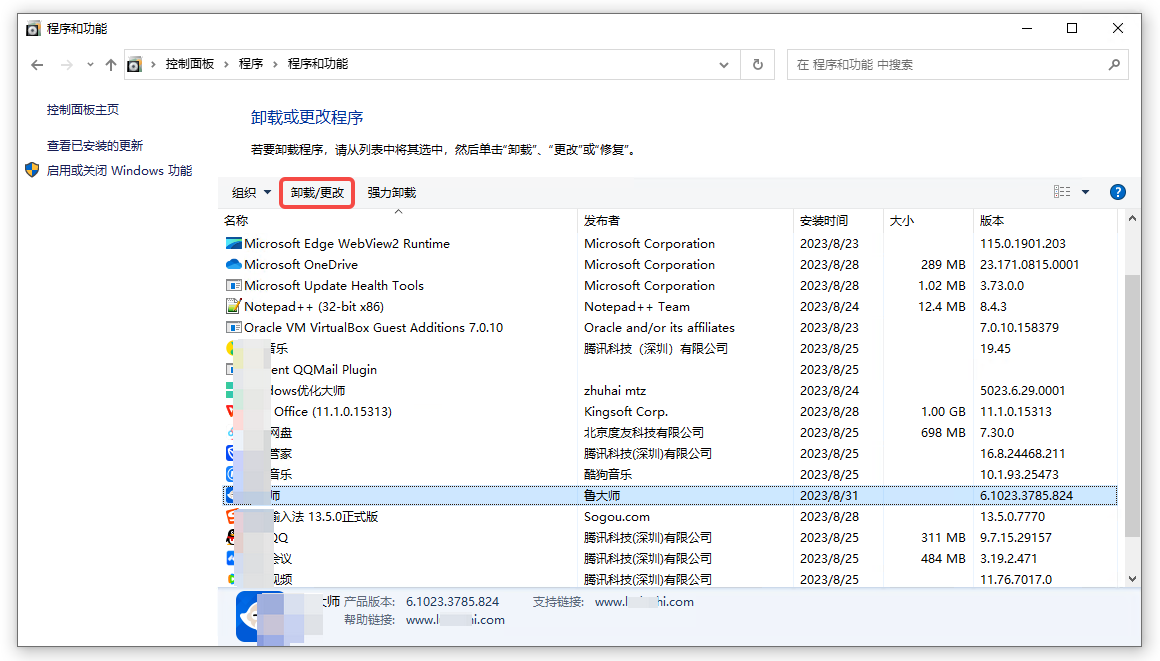Refresh the Programs and Features list
1160x661 pixels.
[x=758, y=65]
